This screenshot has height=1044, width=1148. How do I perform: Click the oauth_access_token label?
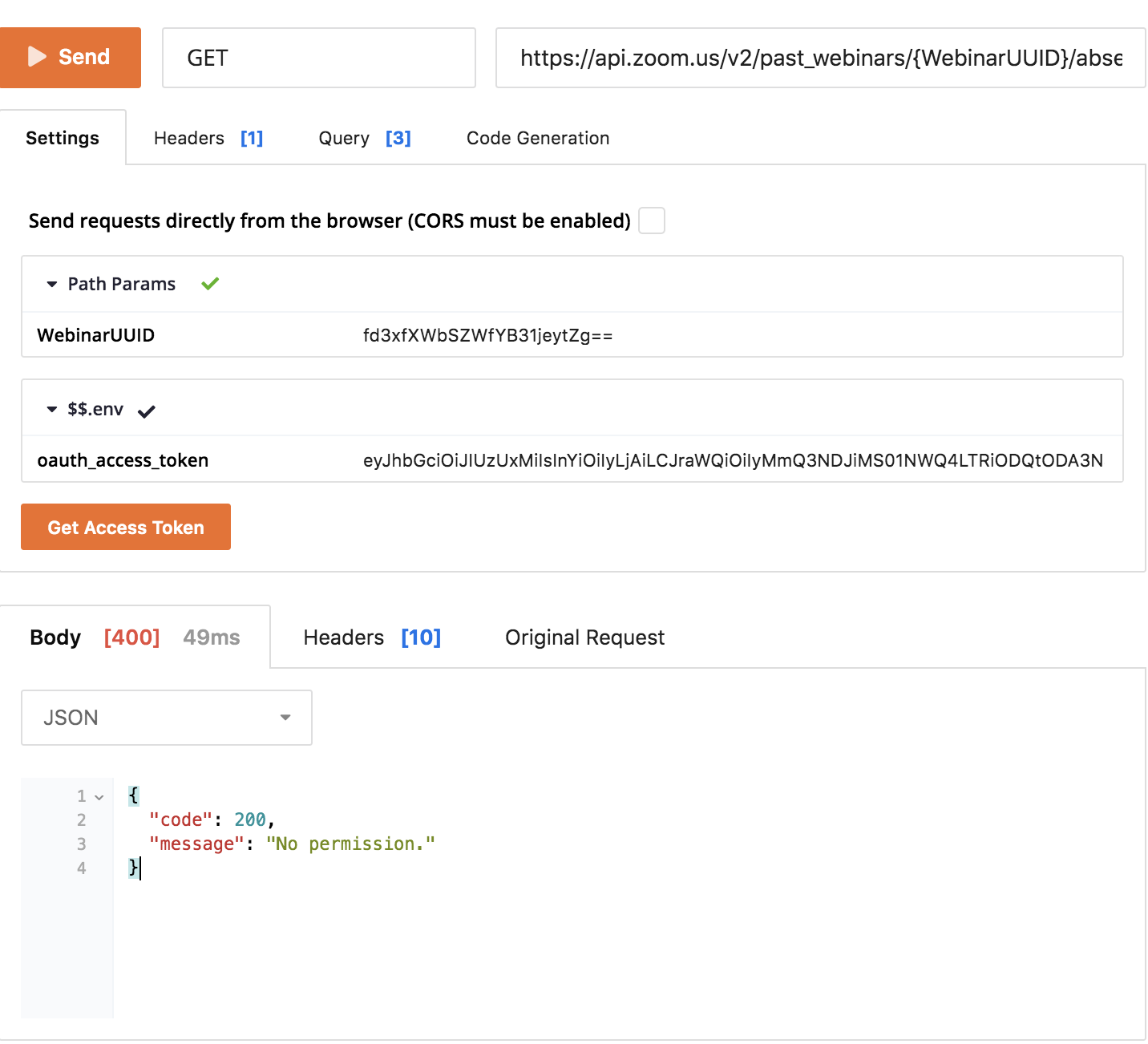click(123, 460)
